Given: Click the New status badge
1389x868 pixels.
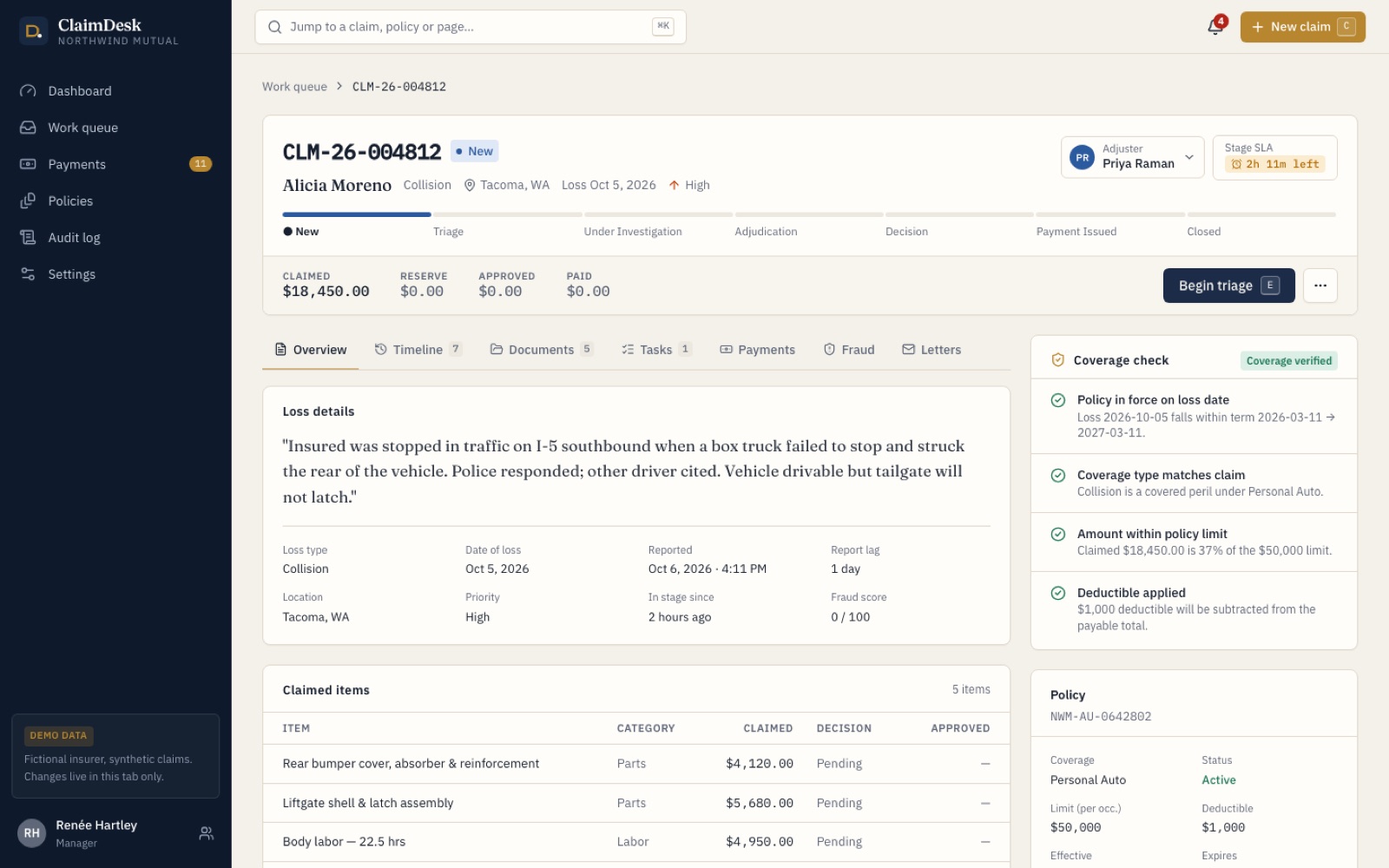Looking at the screenshot, I should 474,151.
